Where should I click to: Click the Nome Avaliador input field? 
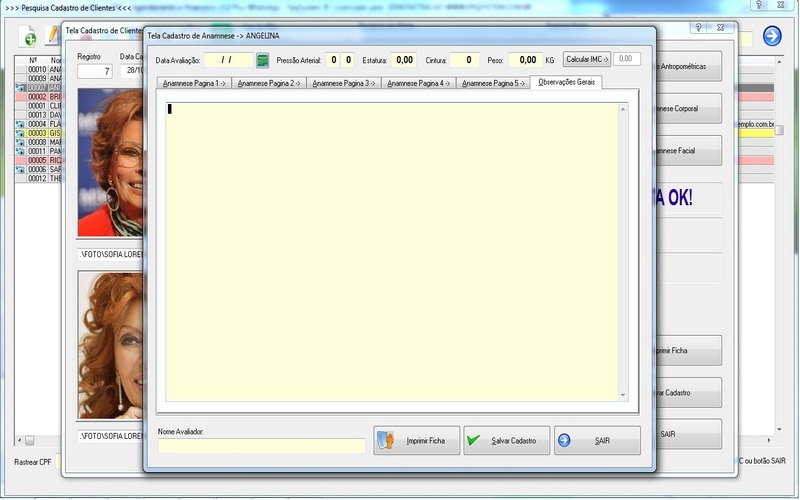pos(262,445)
